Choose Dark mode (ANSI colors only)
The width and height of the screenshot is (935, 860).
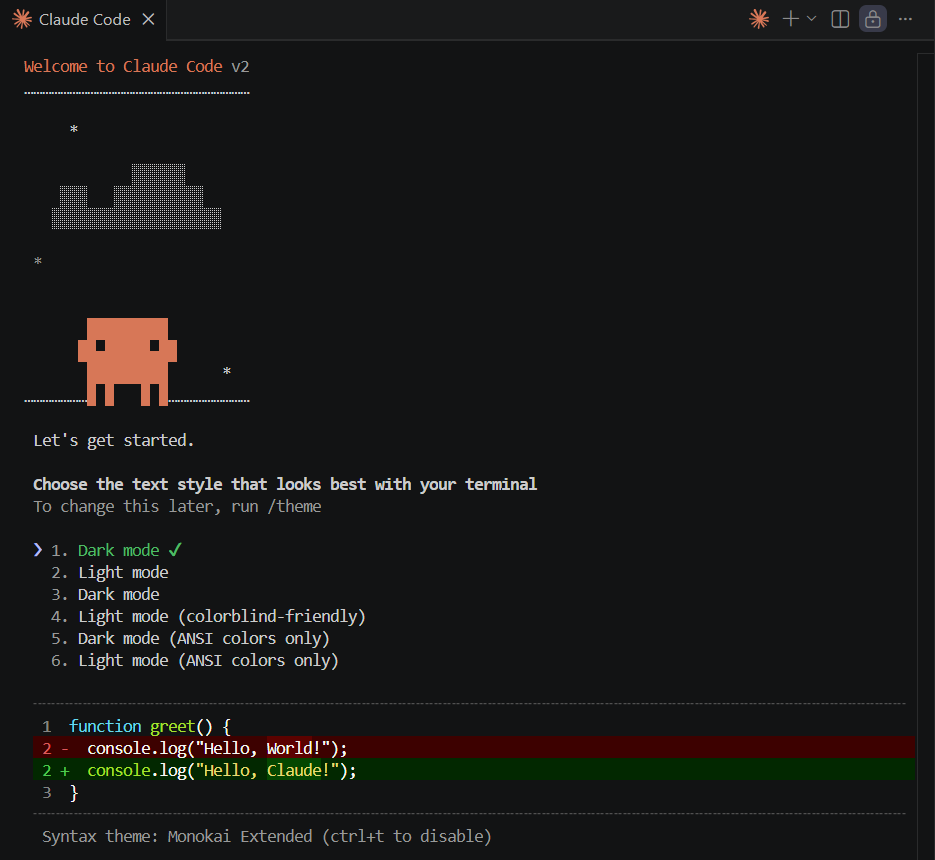(x=190, y=639)
